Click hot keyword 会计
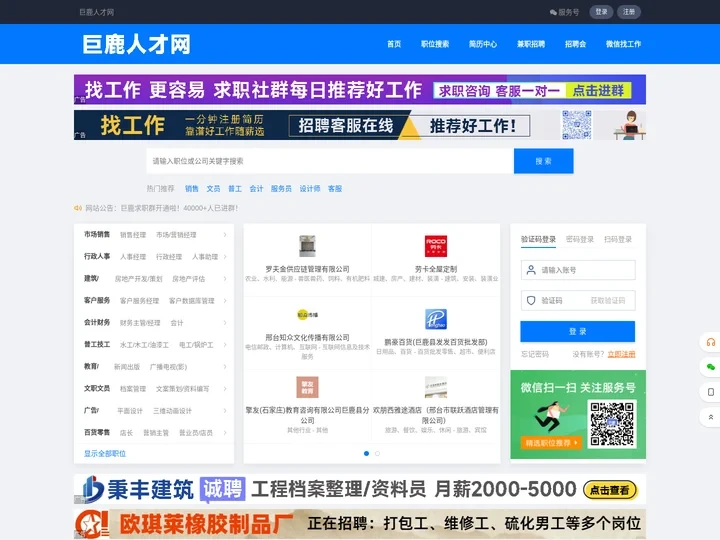The width and height of the screenshot is (720, 540). (x=256, y=189)
